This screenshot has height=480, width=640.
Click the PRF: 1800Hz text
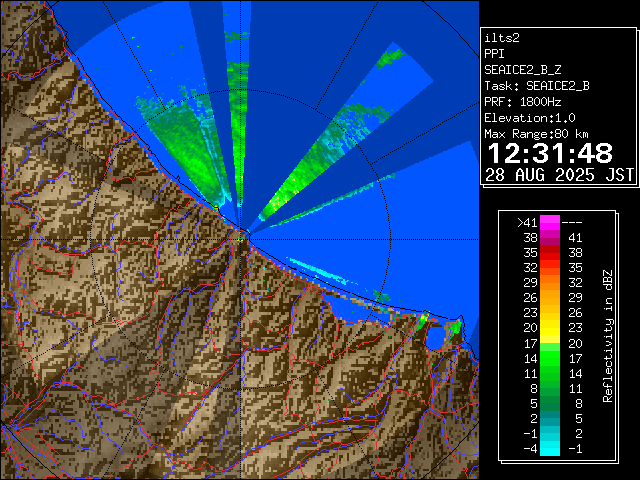click(x=522, y=101)
